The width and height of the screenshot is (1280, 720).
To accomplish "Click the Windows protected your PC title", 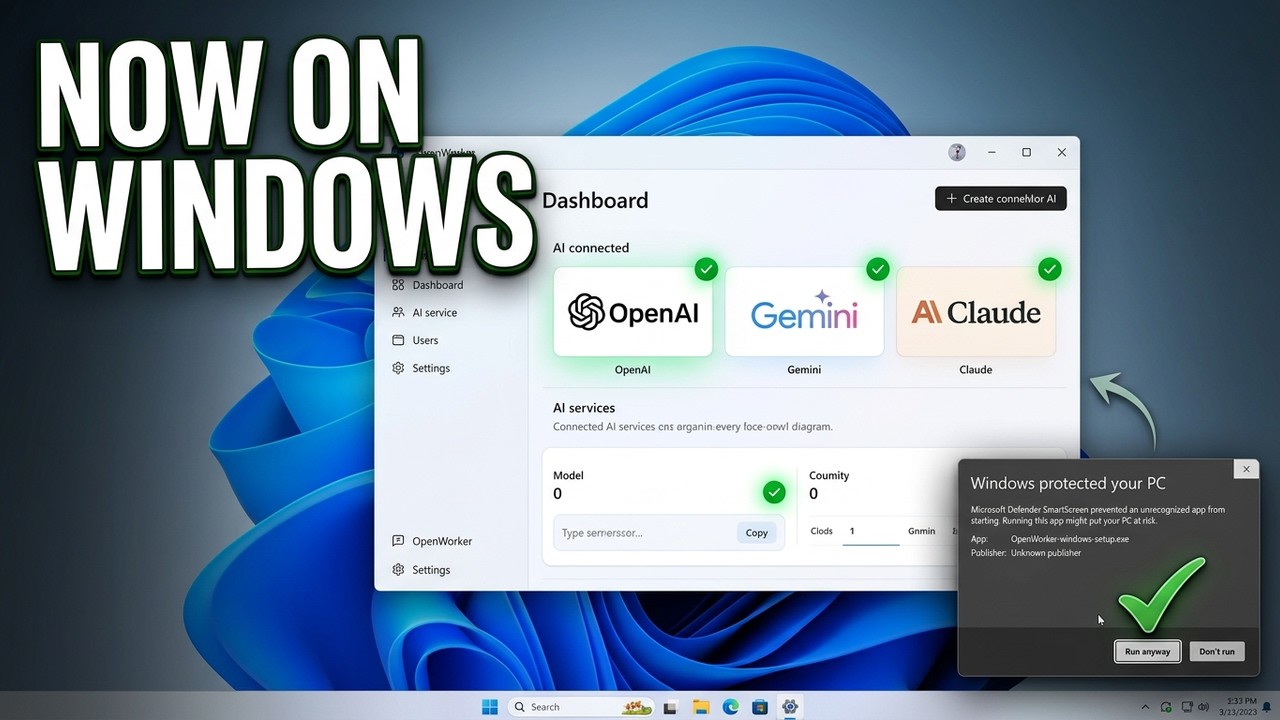I will tap(1068, 483).
